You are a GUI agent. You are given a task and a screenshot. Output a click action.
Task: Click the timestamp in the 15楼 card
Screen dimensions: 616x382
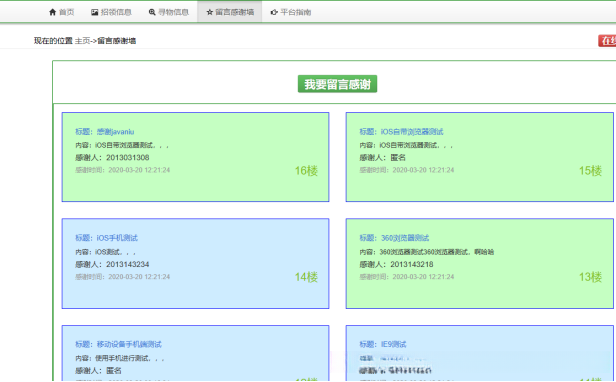423,170
